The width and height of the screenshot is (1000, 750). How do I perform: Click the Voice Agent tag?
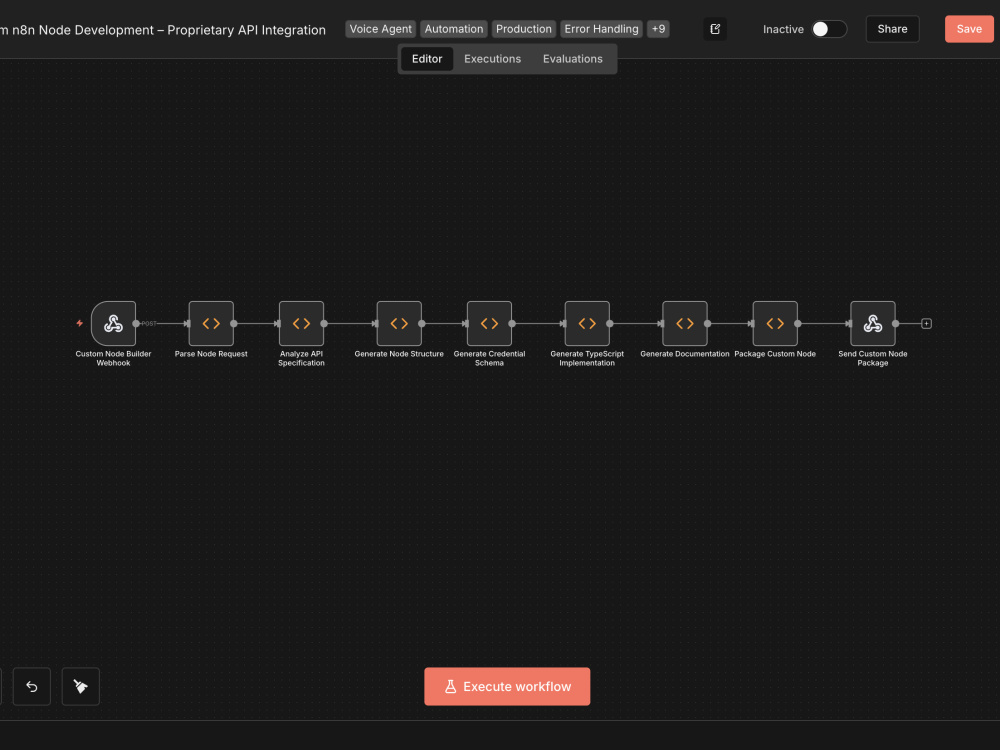381,29
